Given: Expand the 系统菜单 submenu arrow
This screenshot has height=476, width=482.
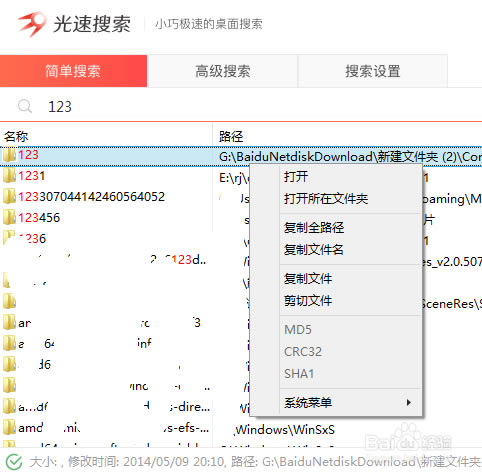Looking at the screenshot, I should point(409,402).
